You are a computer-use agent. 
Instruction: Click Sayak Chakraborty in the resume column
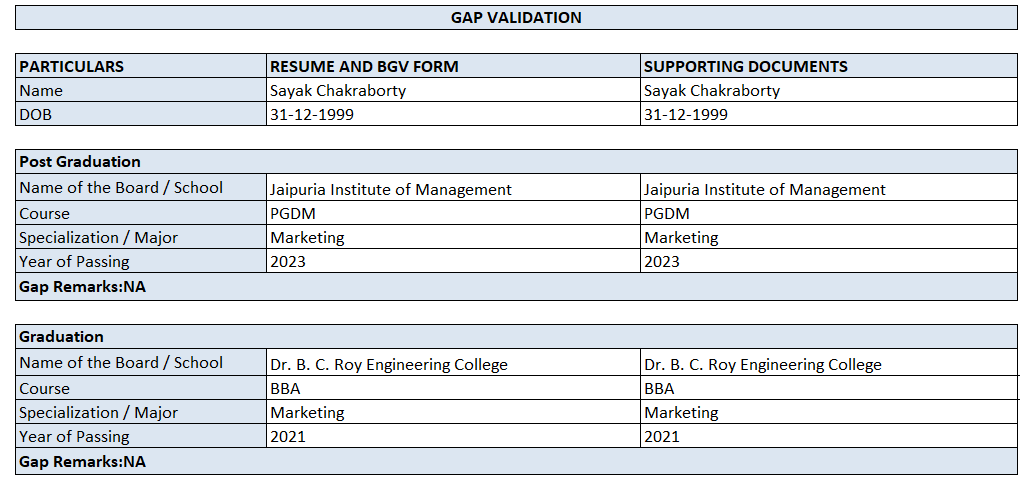click(x=338, y=90)
